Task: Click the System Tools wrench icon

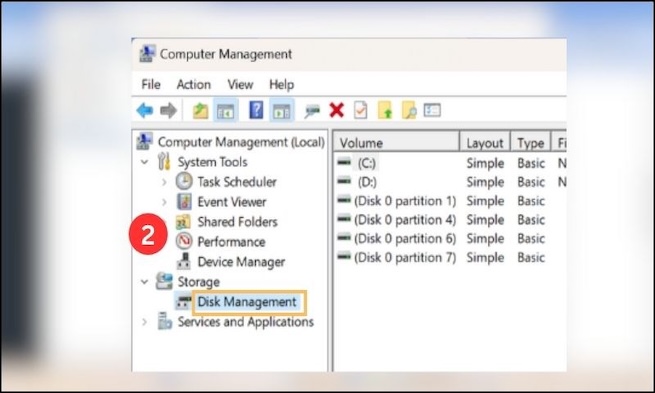Action: pyautogui.click(x=164, y=161)
